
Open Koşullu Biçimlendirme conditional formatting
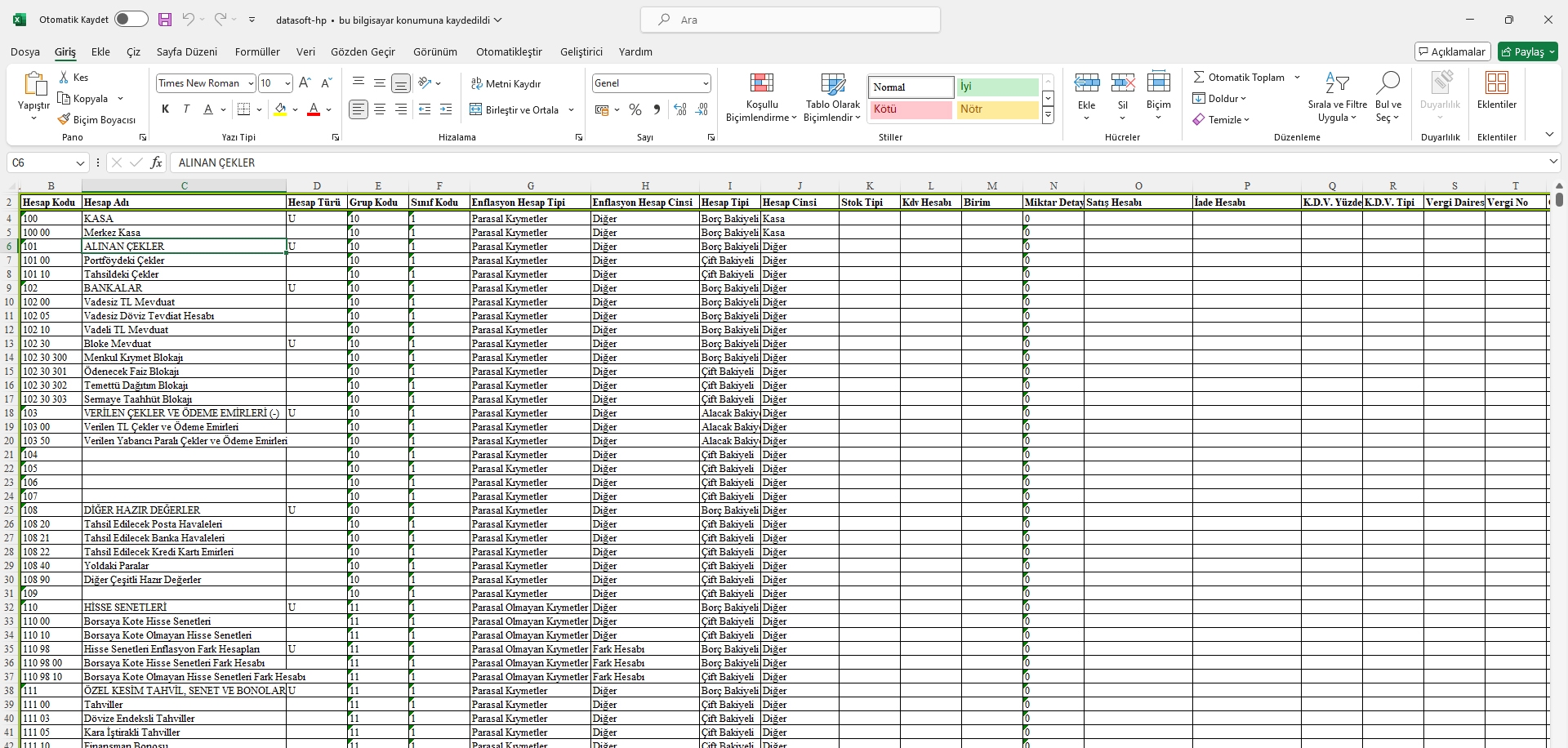[761, 82]
